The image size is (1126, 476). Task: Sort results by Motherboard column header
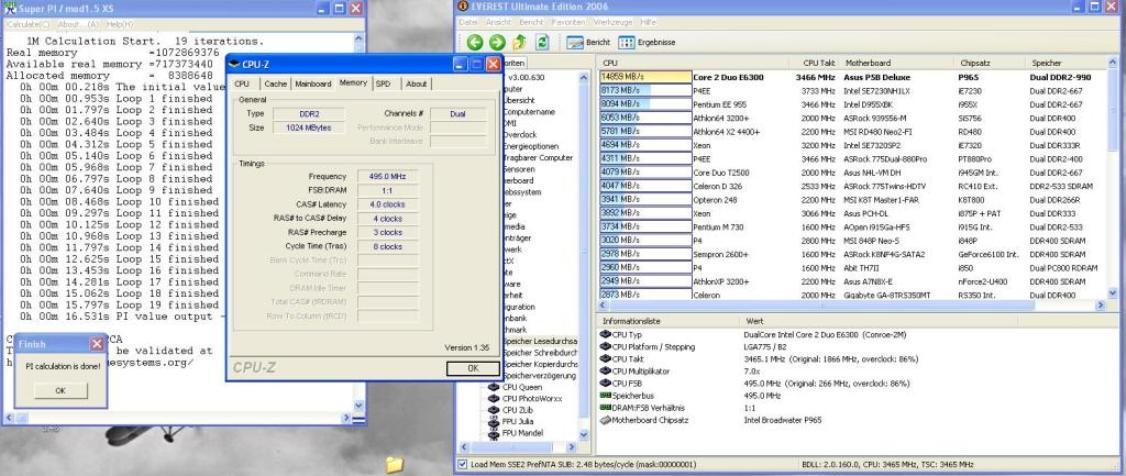[899, 63]
